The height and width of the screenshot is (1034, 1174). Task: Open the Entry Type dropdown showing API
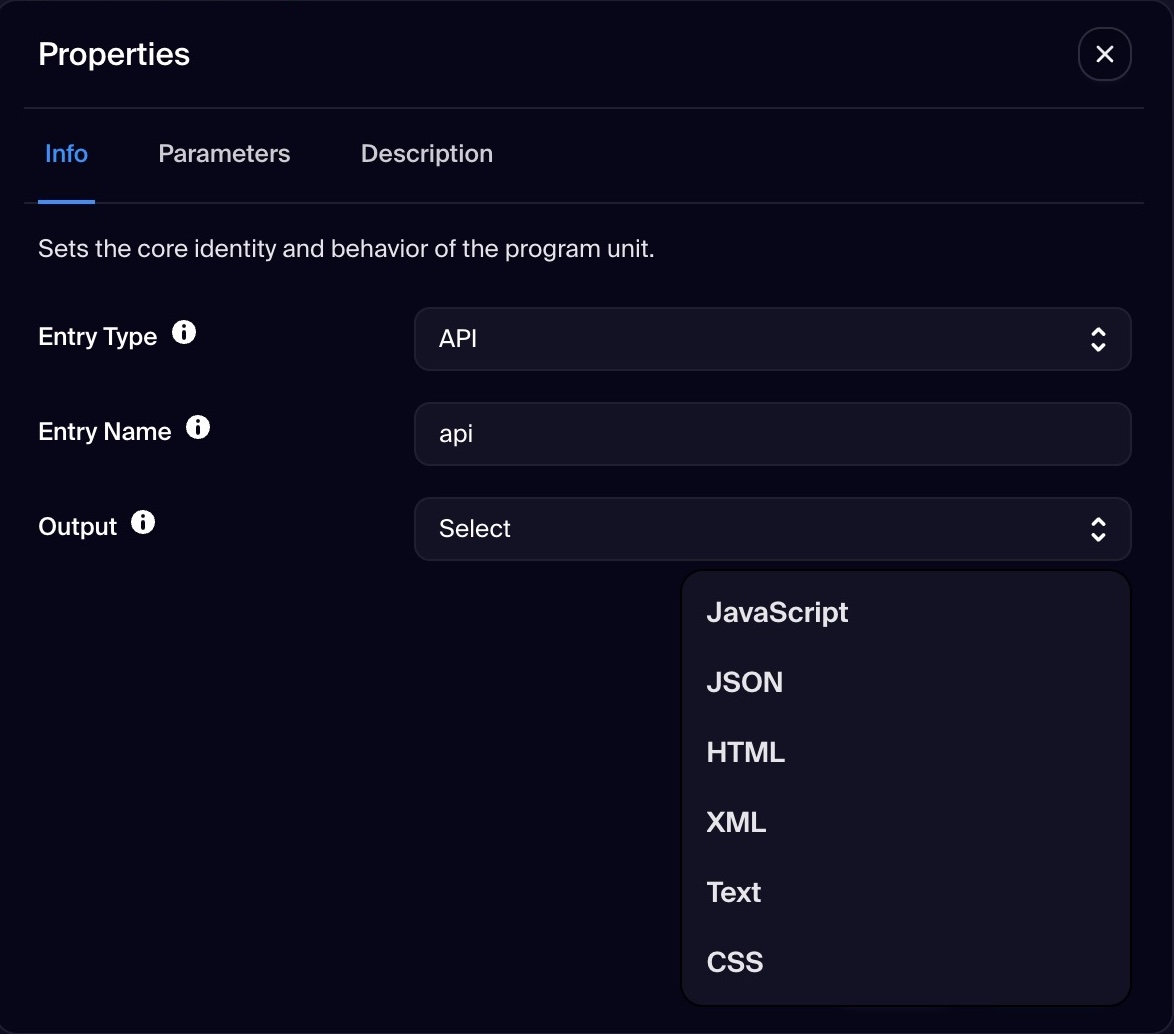(772, 339)
